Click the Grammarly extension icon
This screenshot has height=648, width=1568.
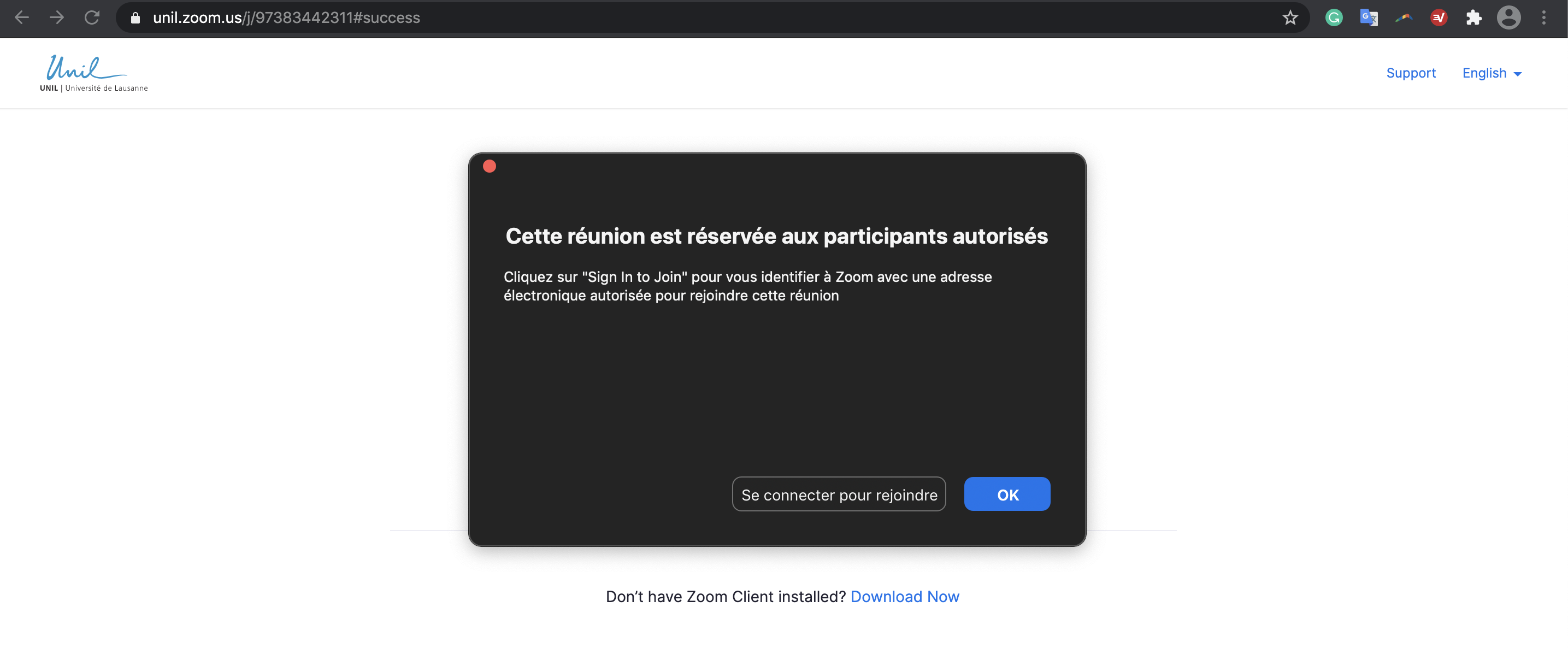pyautogui.click(x=1334, y=17)
